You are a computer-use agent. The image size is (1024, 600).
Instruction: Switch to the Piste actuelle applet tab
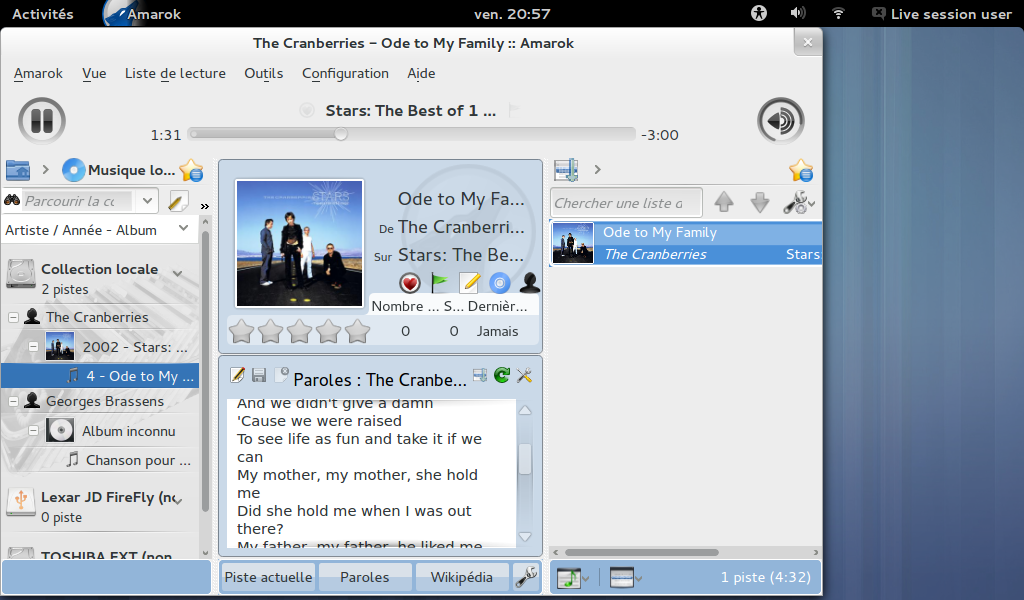pyautogui.click(x=268, y=577)
